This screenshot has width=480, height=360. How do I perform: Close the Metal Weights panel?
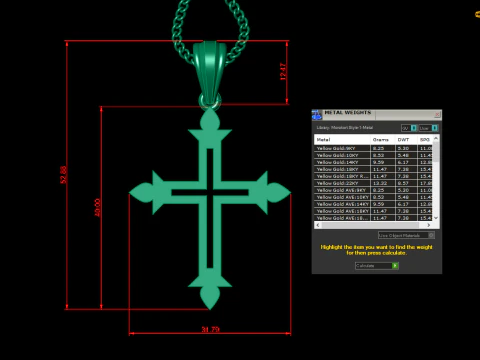click(x=437, y=115)
